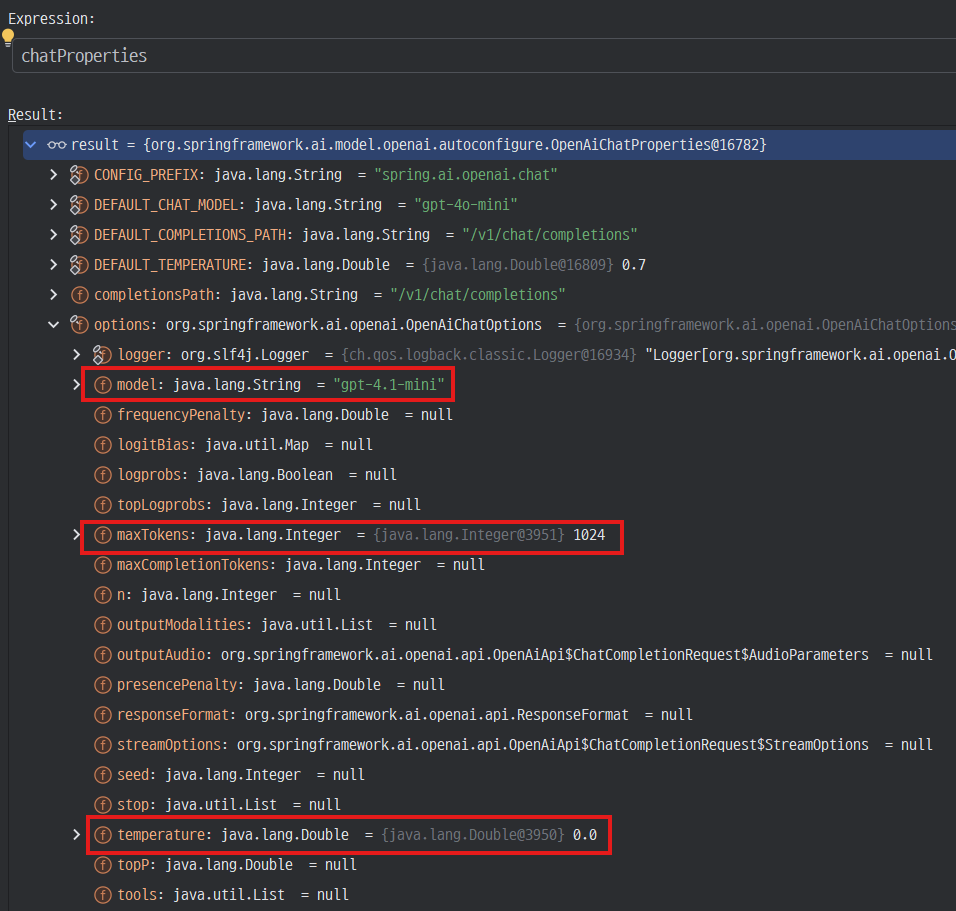Click the chatProperties expression input field
Screen dimensions: 956x911
pyautogui.click(x=484, y=55)
